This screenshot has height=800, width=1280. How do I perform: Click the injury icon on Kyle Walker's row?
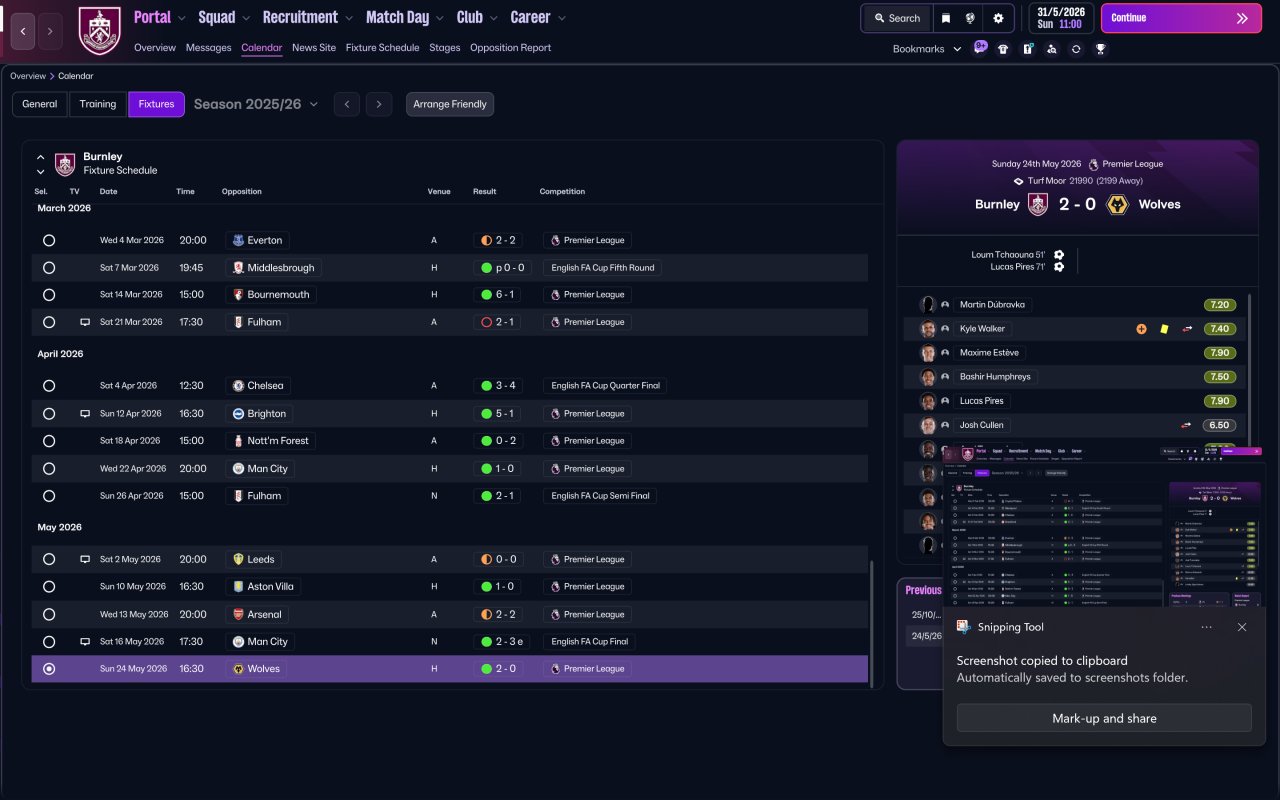point(1141,329)
